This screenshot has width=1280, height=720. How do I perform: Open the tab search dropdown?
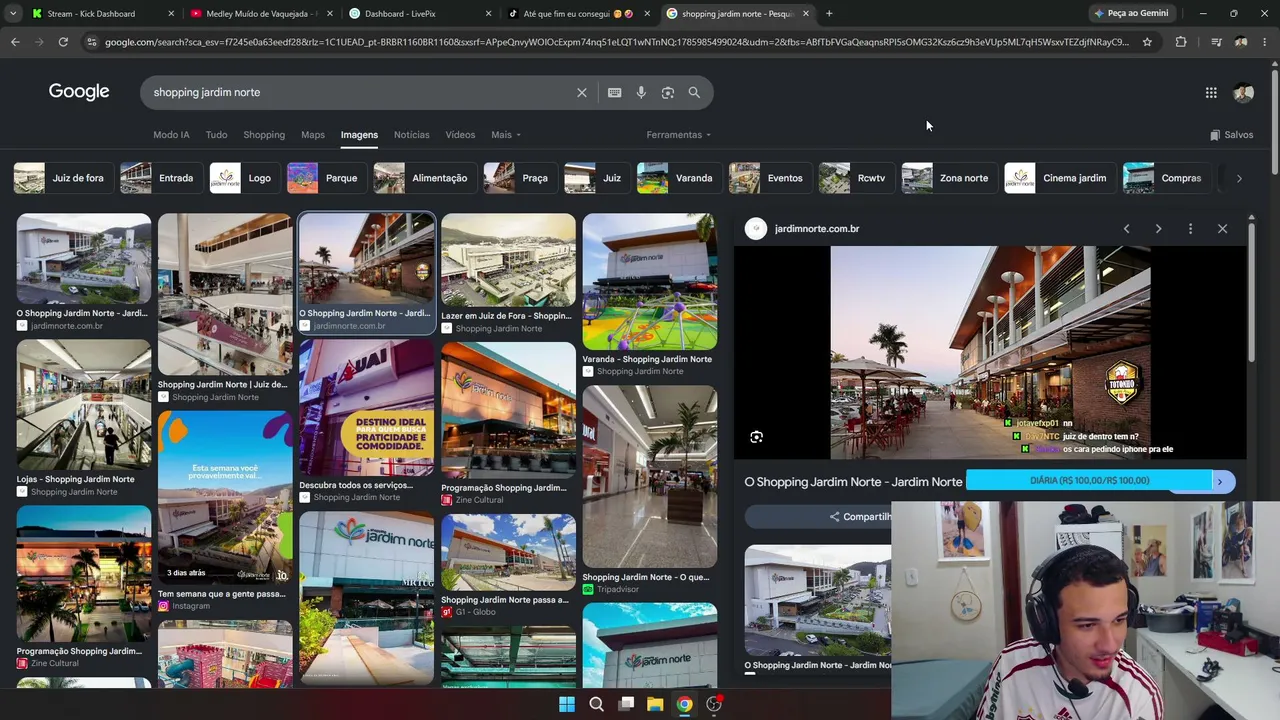point(15,14)
